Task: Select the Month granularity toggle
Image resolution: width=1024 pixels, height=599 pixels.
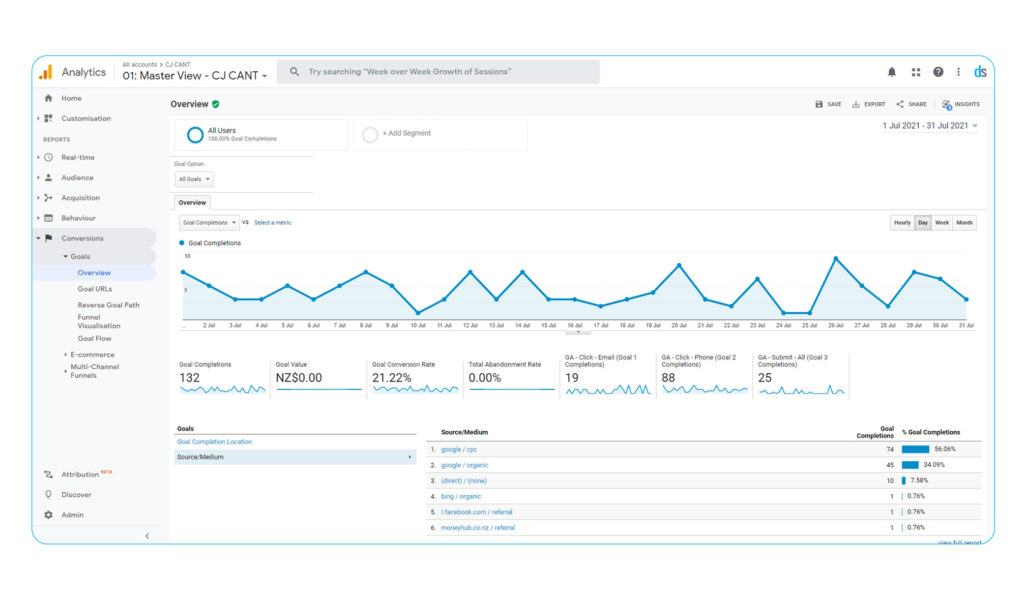Action: (x=964, y=223)
